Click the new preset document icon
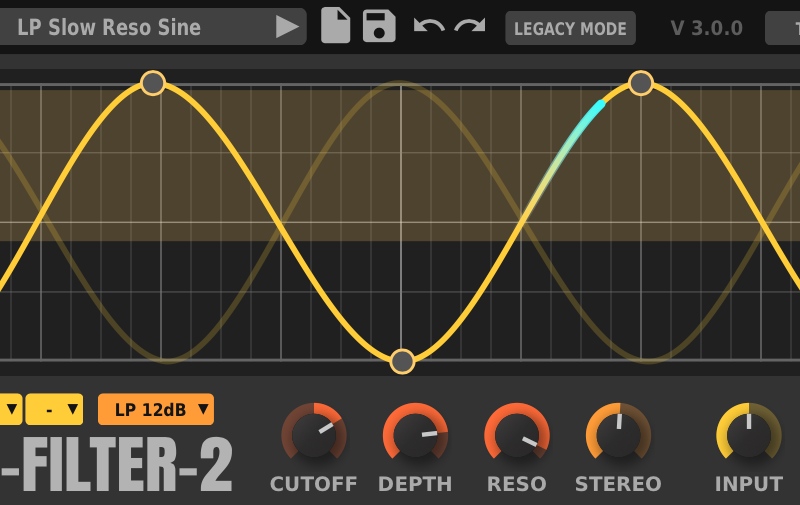800x505 pixels. pos(336,26)
